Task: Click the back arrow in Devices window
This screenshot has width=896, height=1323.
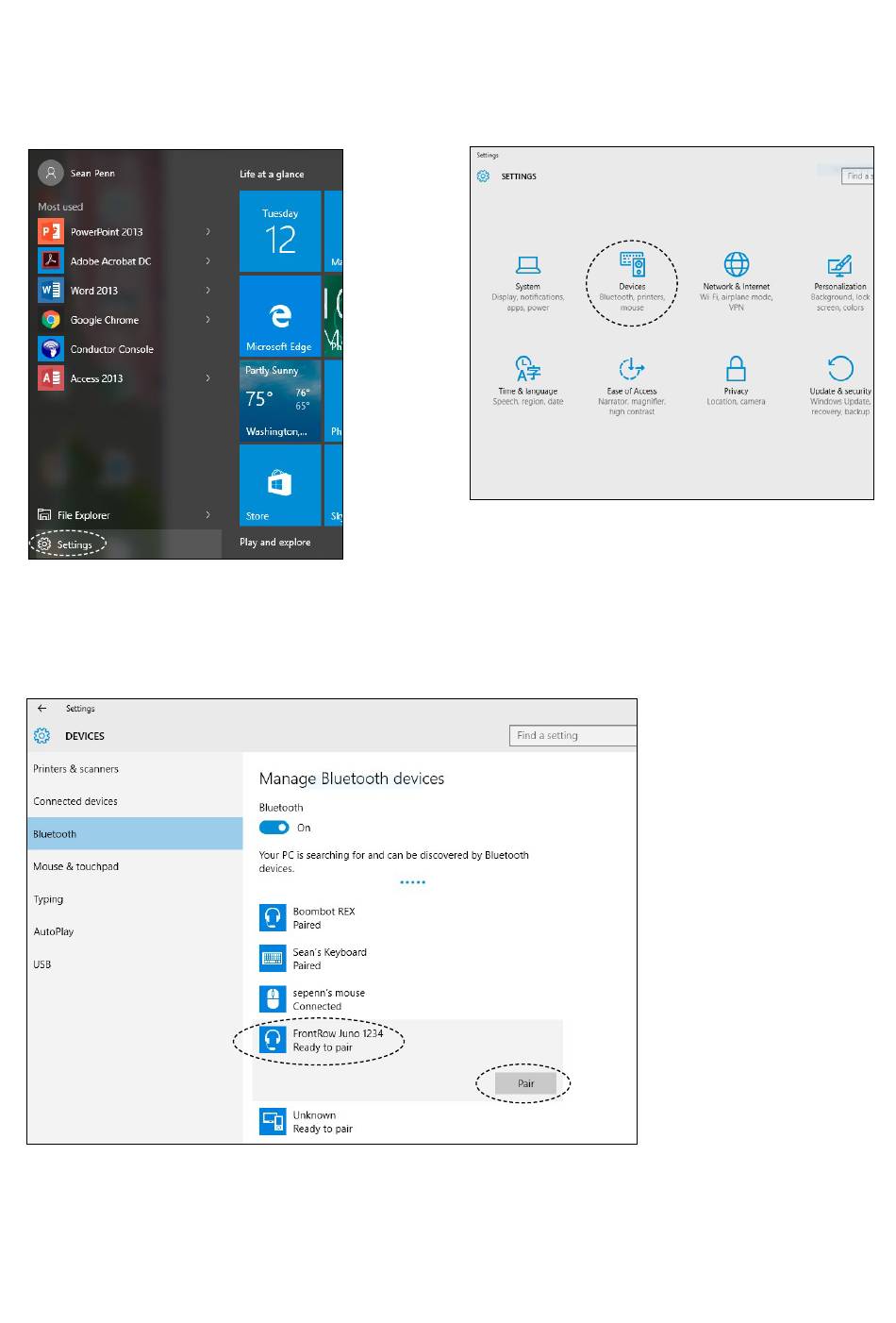Action: [x=41, y=708]
